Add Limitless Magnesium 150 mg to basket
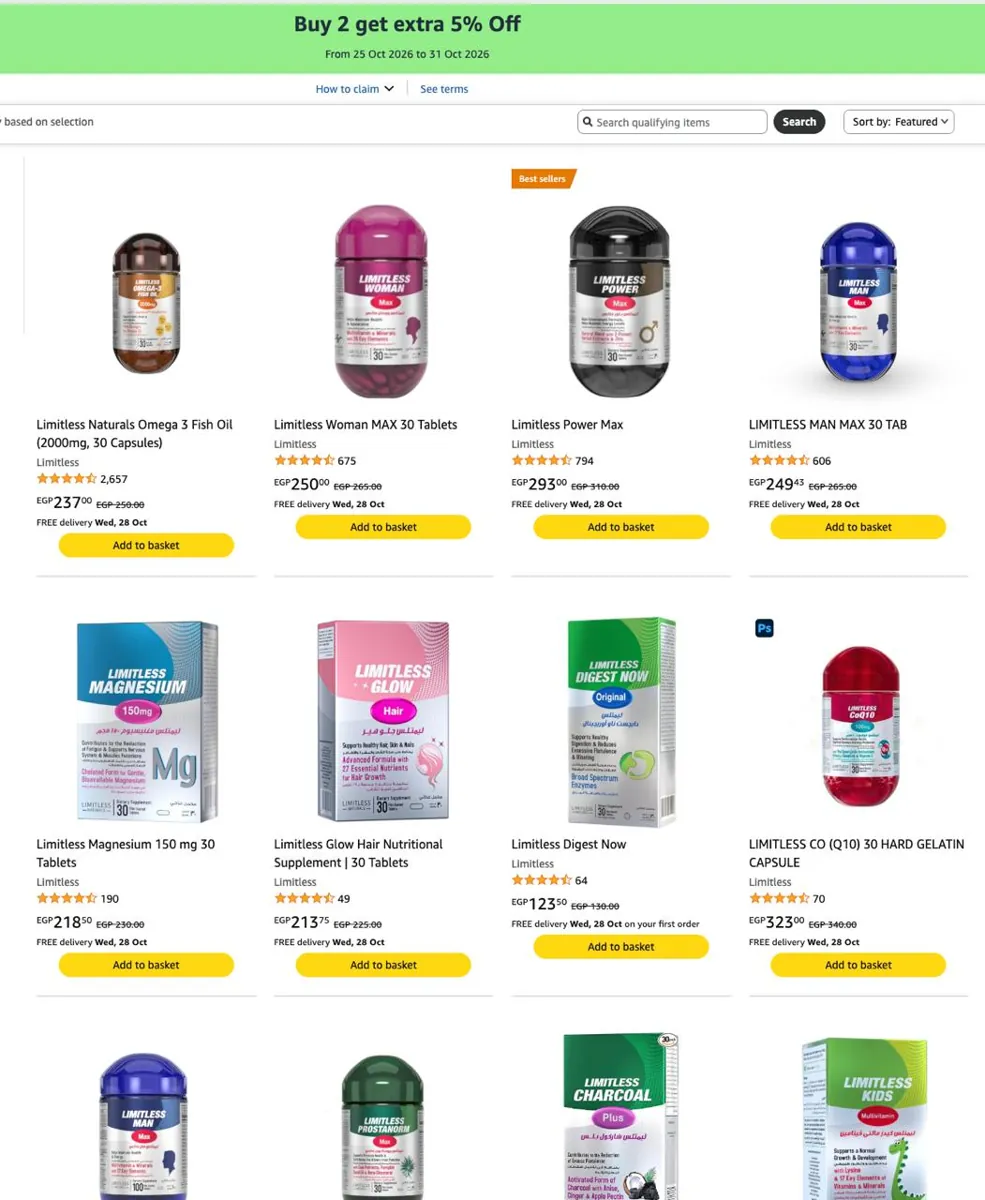The image size is (985, 1200). (146, 965)
